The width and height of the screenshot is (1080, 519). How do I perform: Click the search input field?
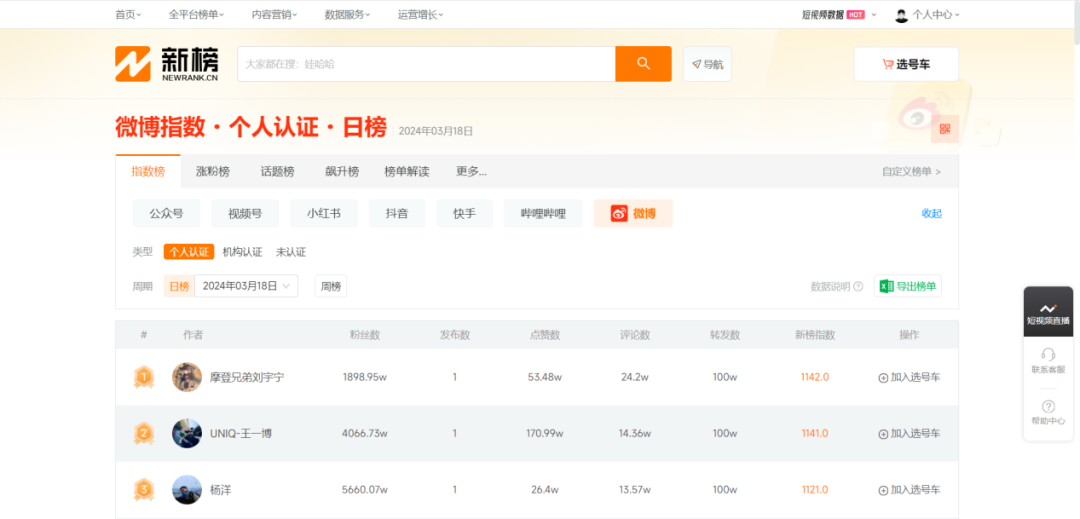point(426,64)
